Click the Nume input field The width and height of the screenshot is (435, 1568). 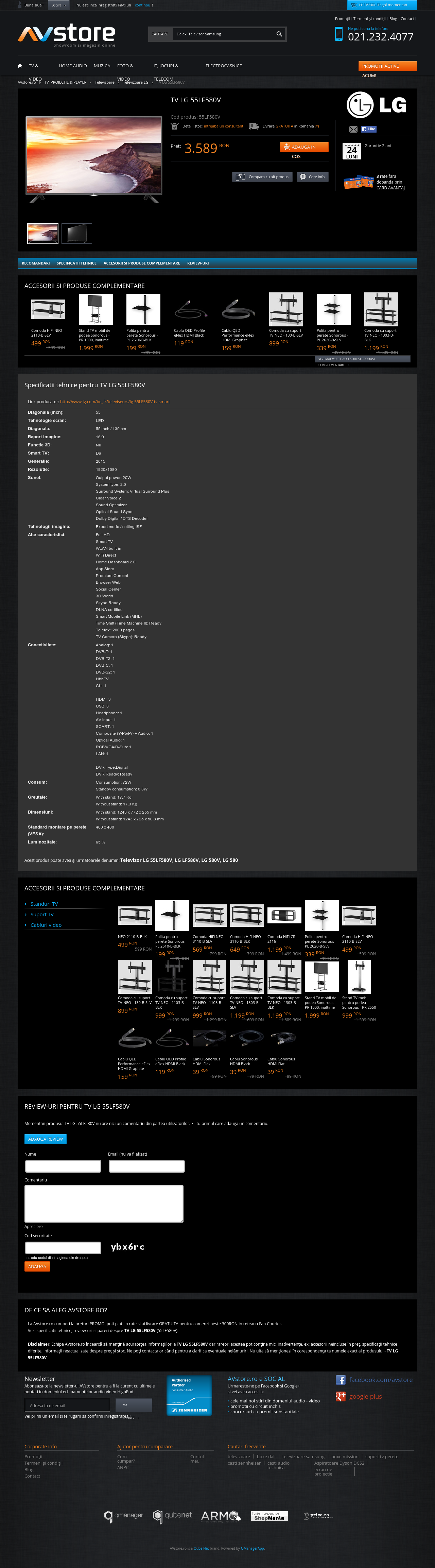pos(63,1166)
